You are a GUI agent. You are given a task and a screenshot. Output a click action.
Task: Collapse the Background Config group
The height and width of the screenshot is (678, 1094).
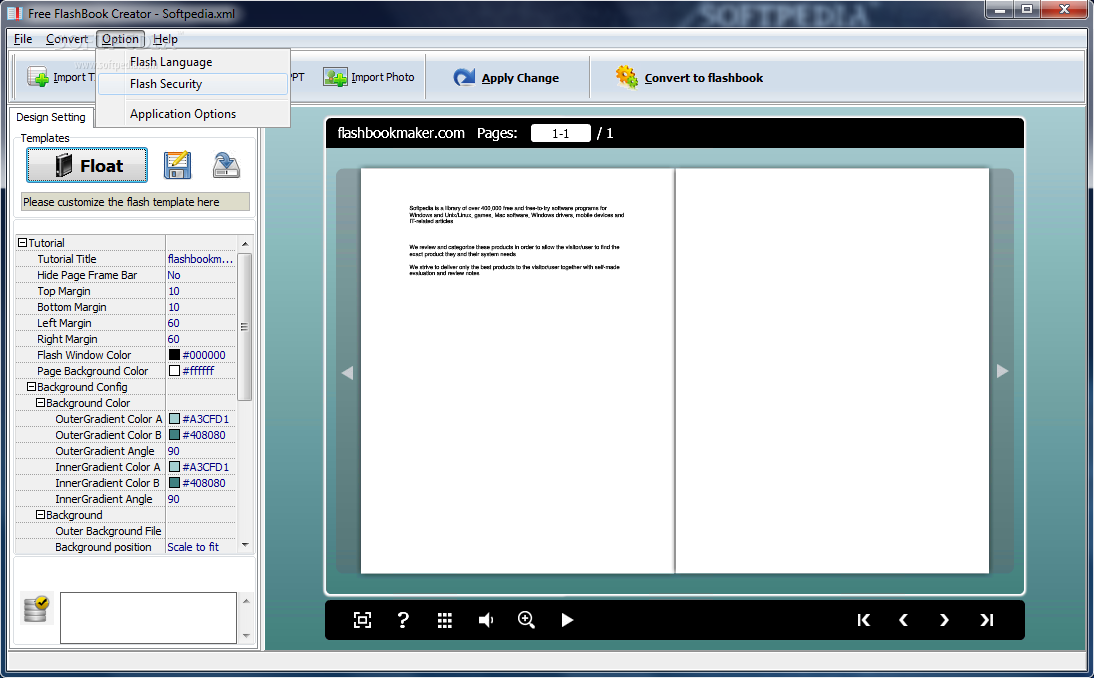click(31, 386)
